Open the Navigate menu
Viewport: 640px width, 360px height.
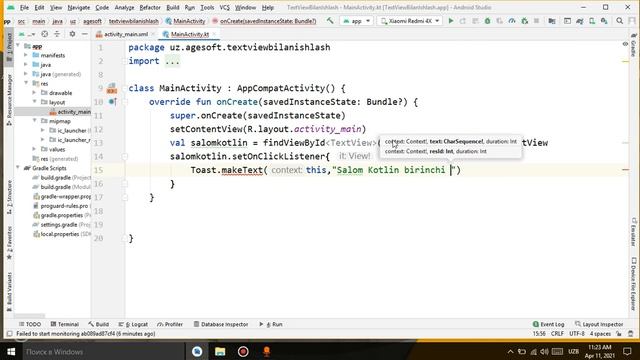coord(78,7)
